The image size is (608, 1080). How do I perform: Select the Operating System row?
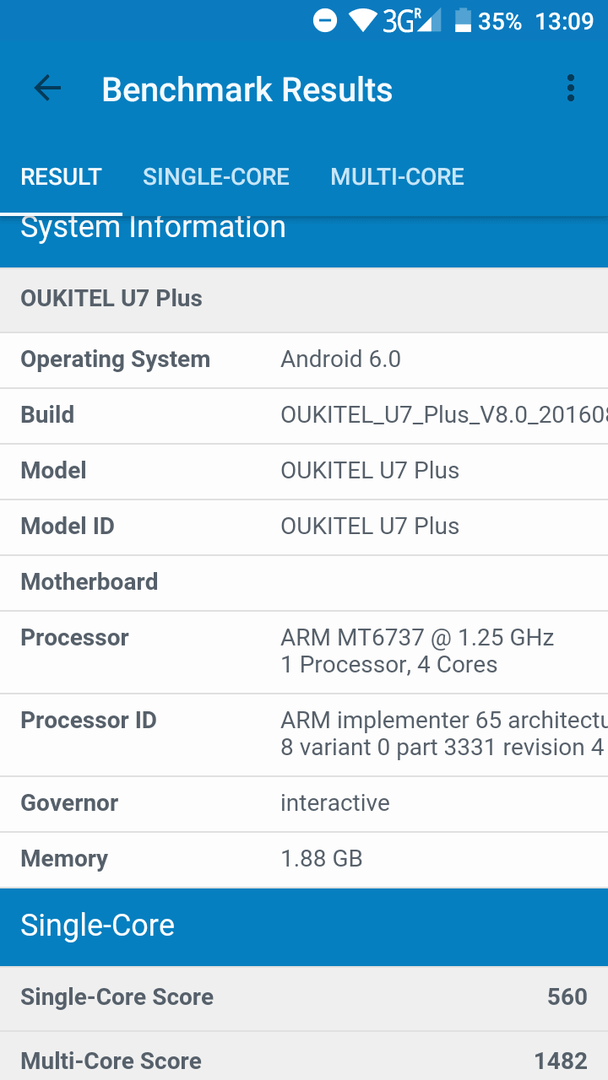(304, 360)
